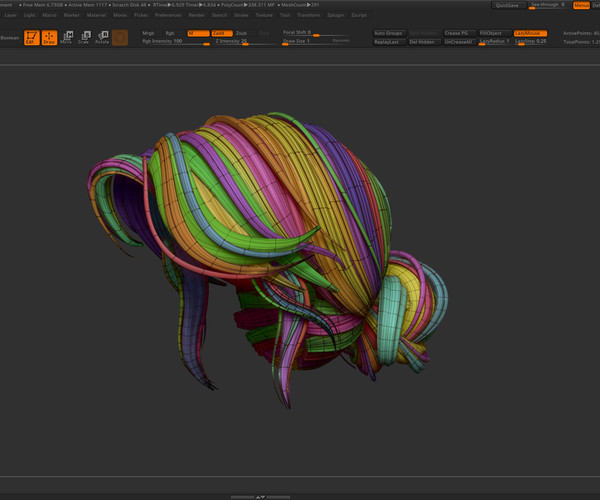
Task: Switch to the Scale tool
Action: point(84,38)
